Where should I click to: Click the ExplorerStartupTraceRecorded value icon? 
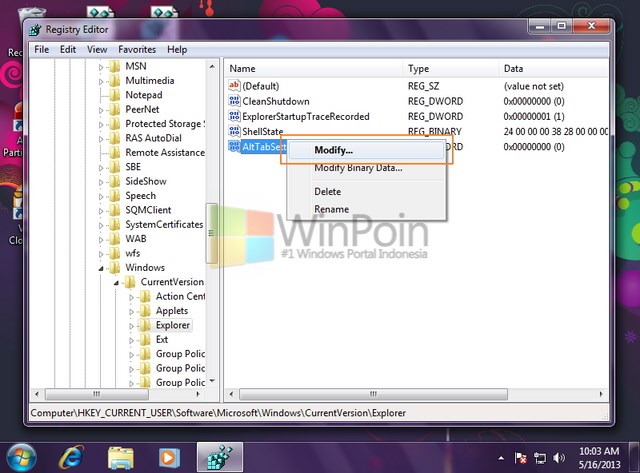click(x=234, y=116)
